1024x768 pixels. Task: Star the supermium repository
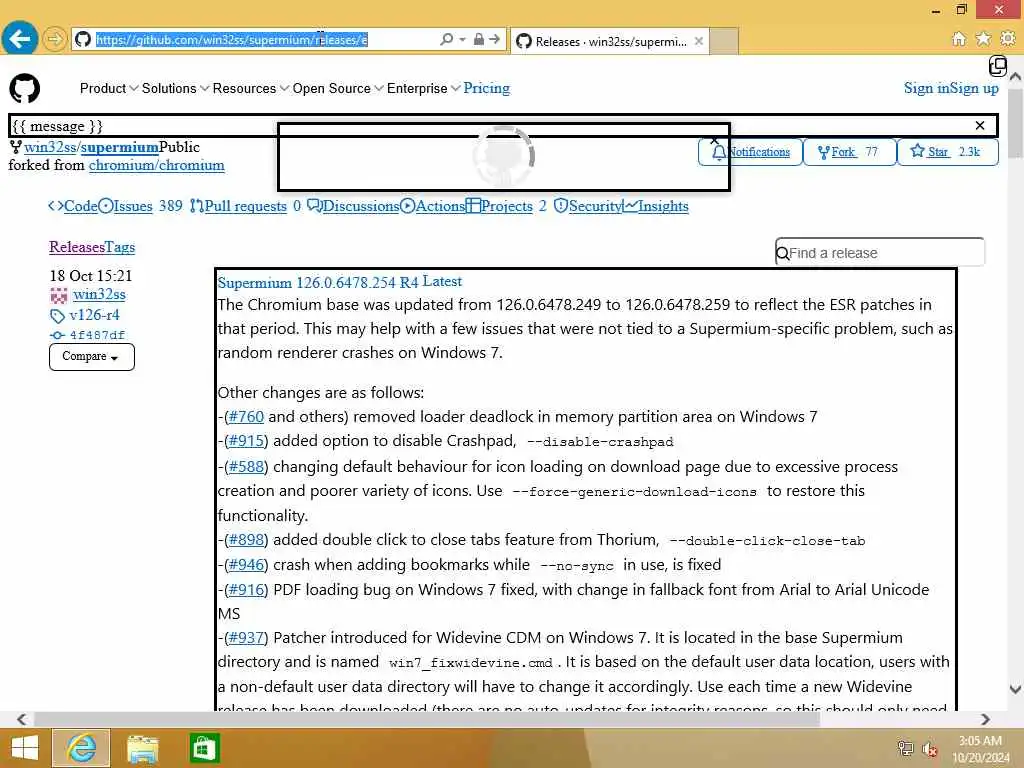tap(948, 152)
